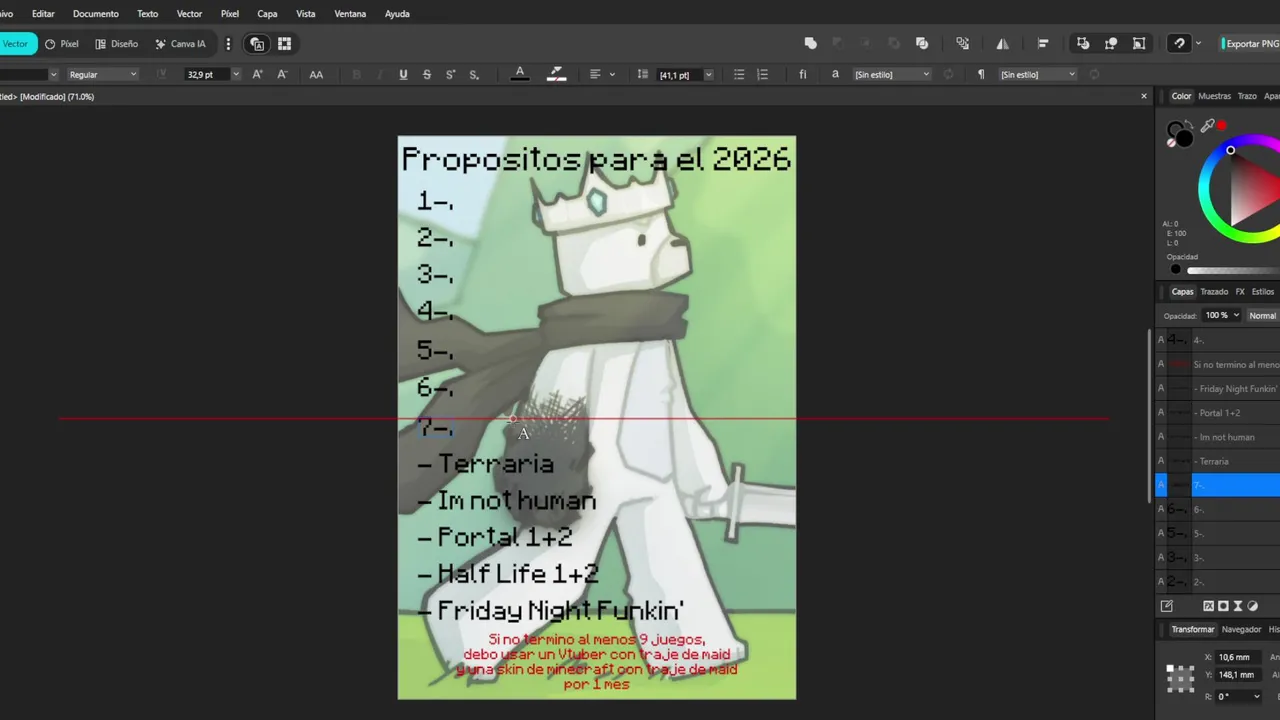
Task: Increase the font size with A+
Action: point(257,75)
